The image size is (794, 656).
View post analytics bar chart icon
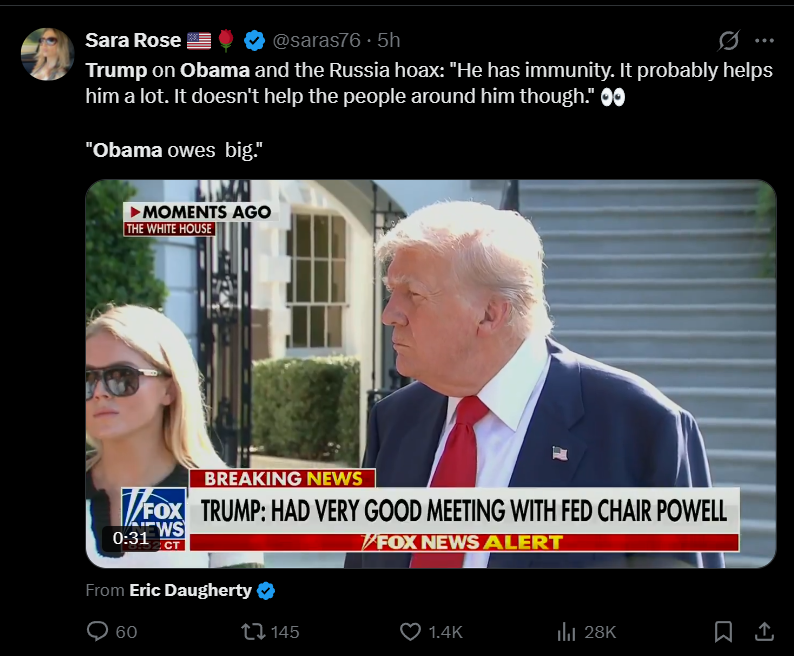point(566,632)
